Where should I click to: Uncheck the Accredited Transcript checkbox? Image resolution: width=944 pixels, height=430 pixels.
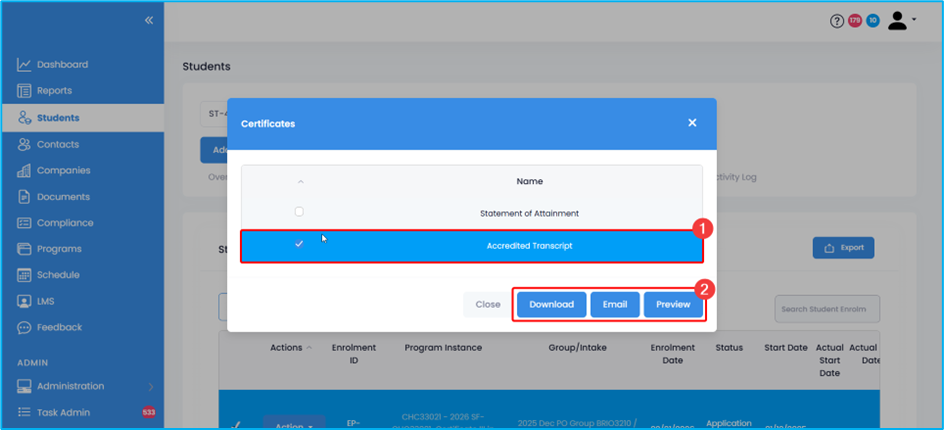pos(299,245)
